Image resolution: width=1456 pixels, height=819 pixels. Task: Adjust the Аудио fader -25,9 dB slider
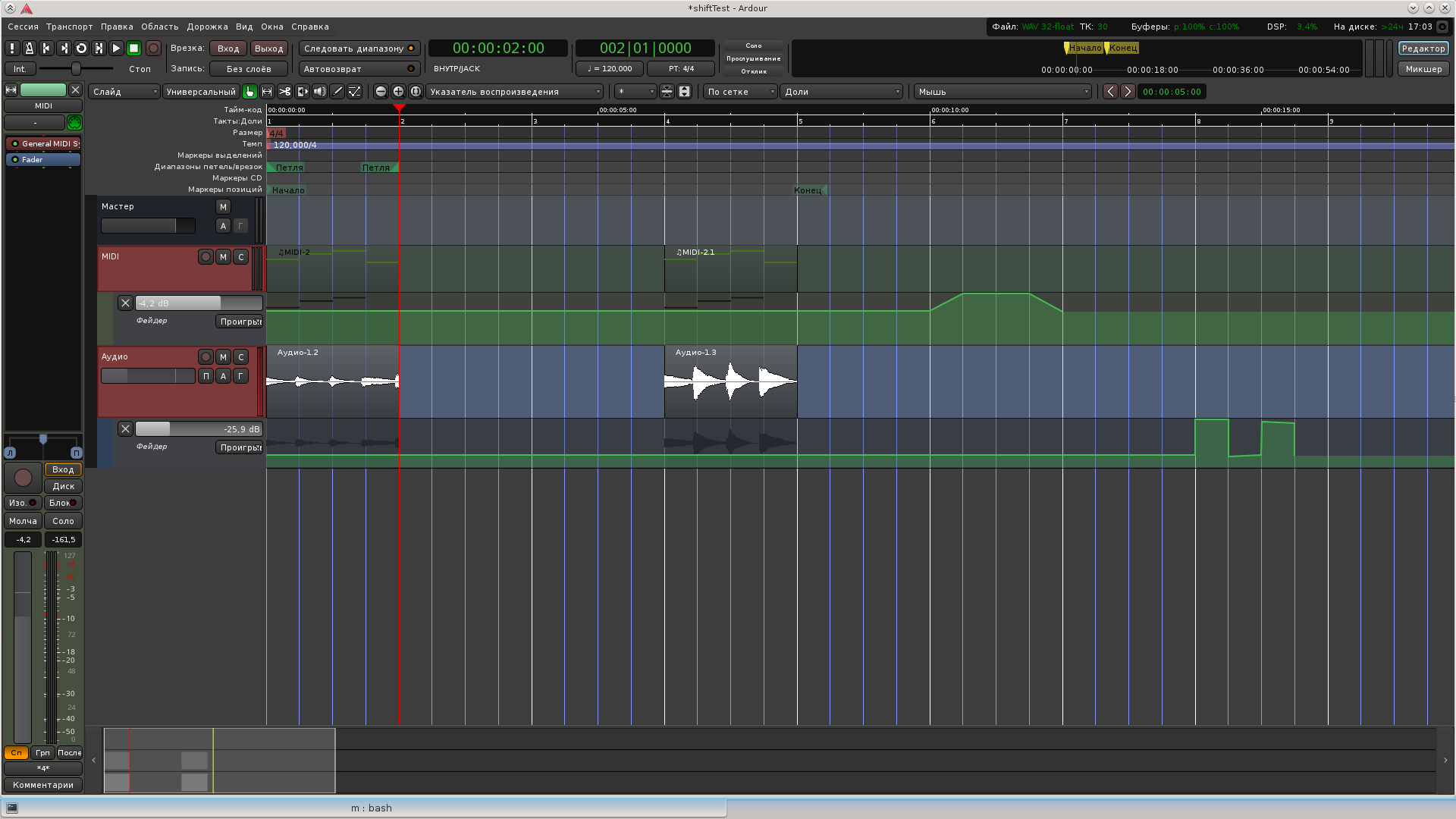click(x=199, y=429)
